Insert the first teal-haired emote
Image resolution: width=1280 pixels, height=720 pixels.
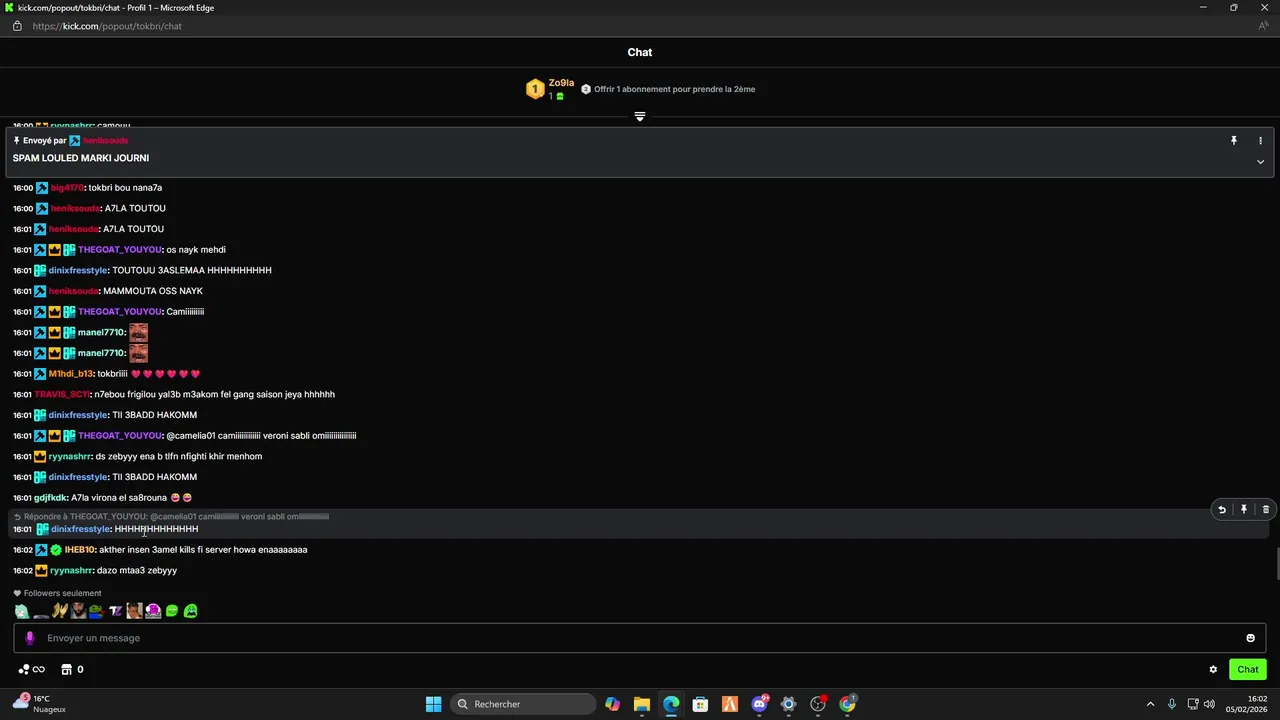pos(22,611)
